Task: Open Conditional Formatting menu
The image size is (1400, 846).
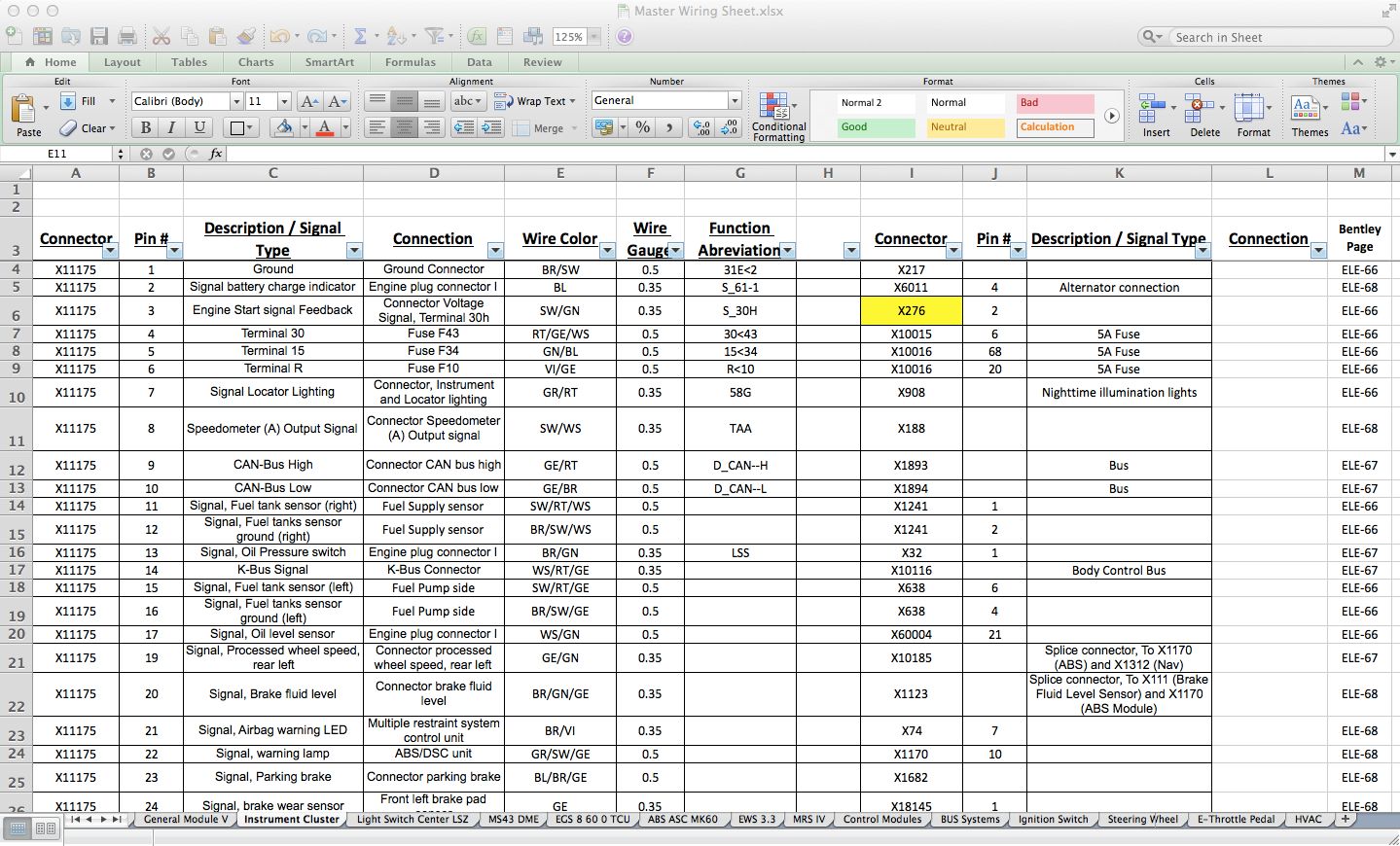Action: (778, 117)
